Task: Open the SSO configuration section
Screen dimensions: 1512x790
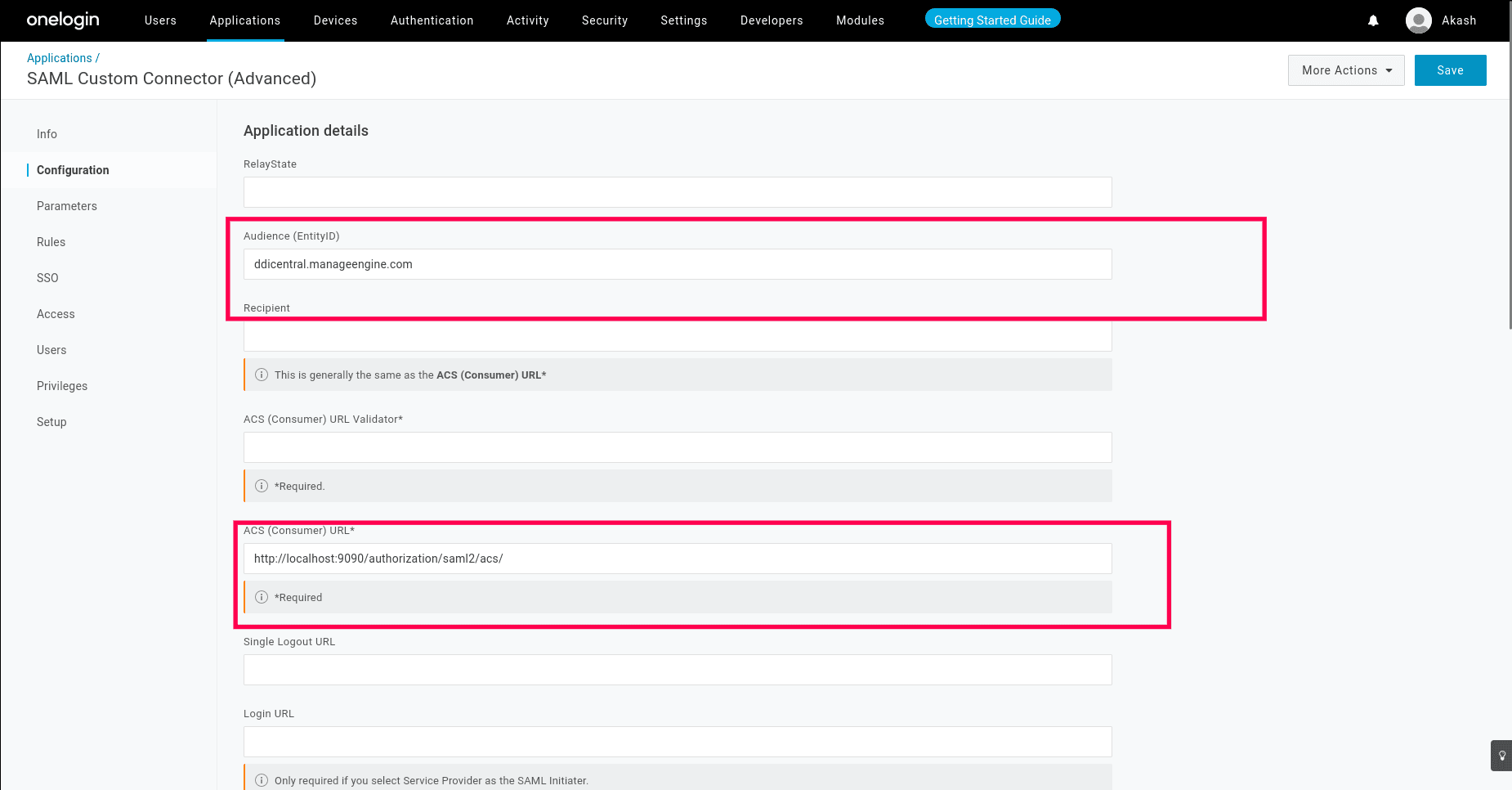Action: (x=47, y=278)
